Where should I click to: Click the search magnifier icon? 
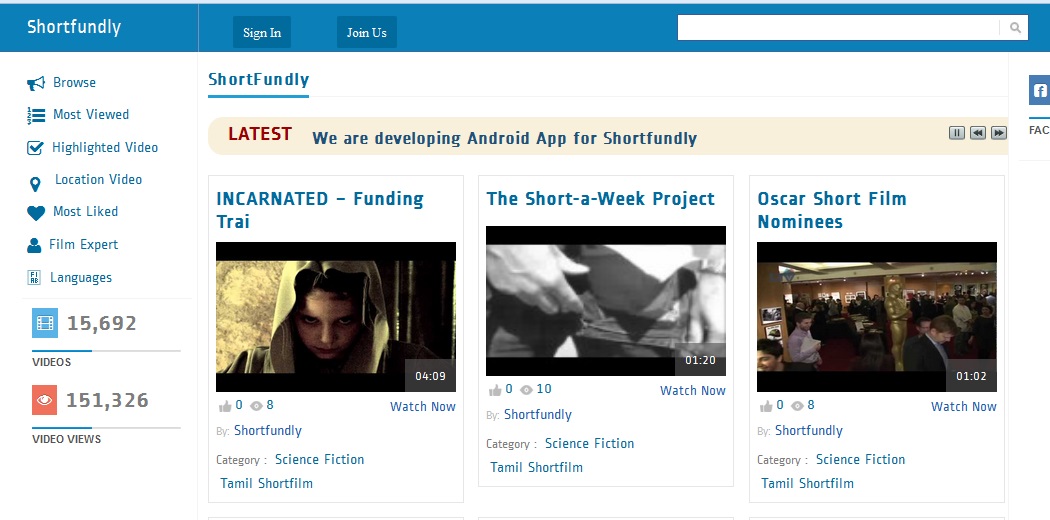[1015, 28]
